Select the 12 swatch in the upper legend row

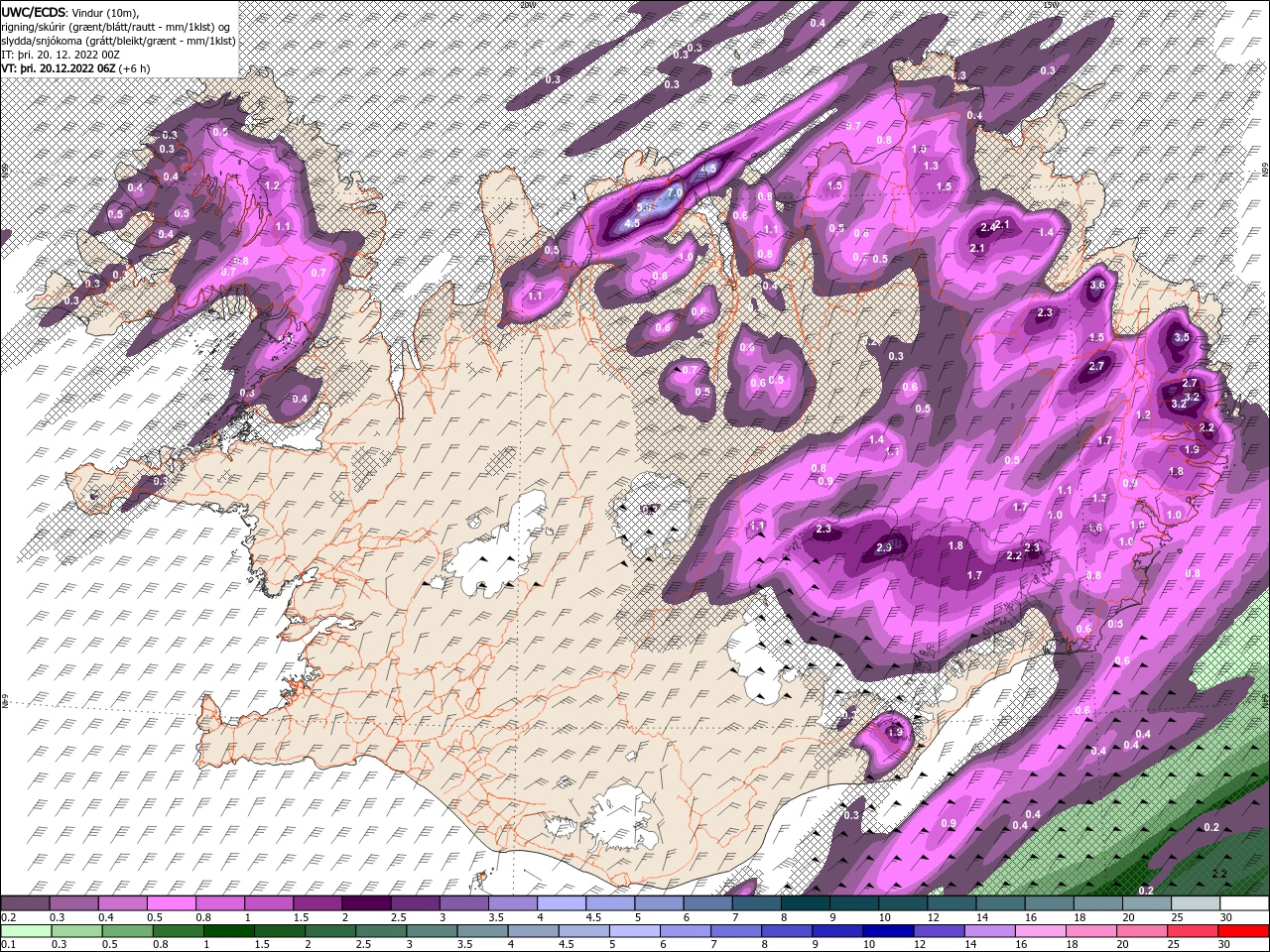coord(951,903)
